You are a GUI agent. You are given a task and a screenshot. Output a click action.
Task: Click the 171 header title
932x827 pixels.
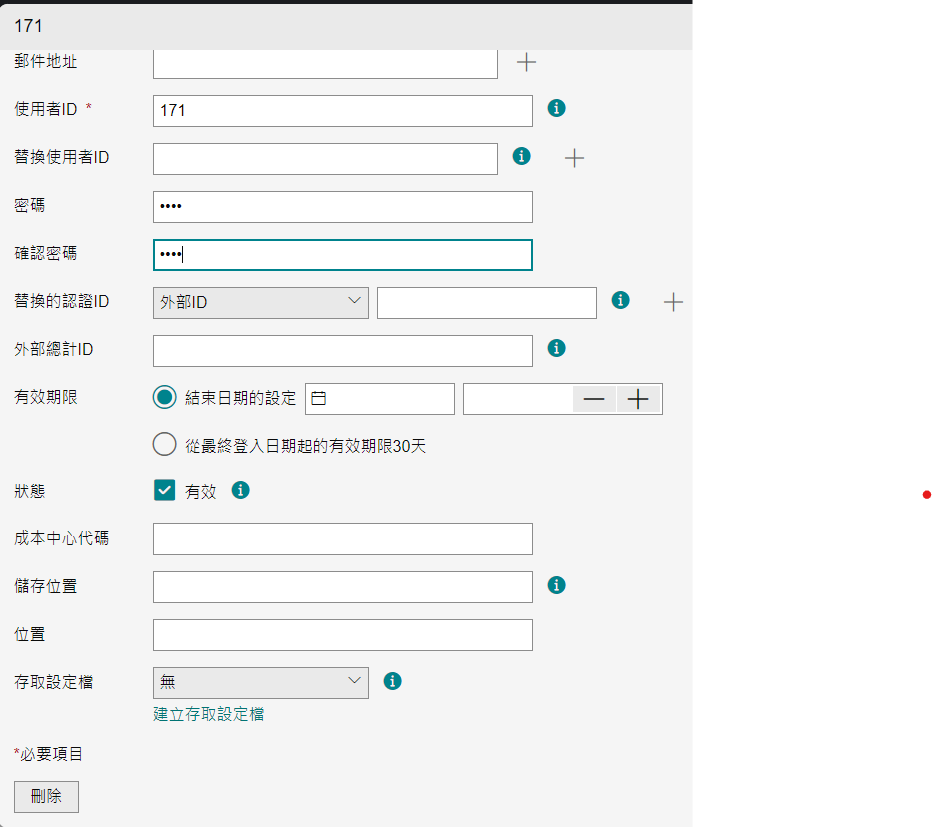click(28, 26)
